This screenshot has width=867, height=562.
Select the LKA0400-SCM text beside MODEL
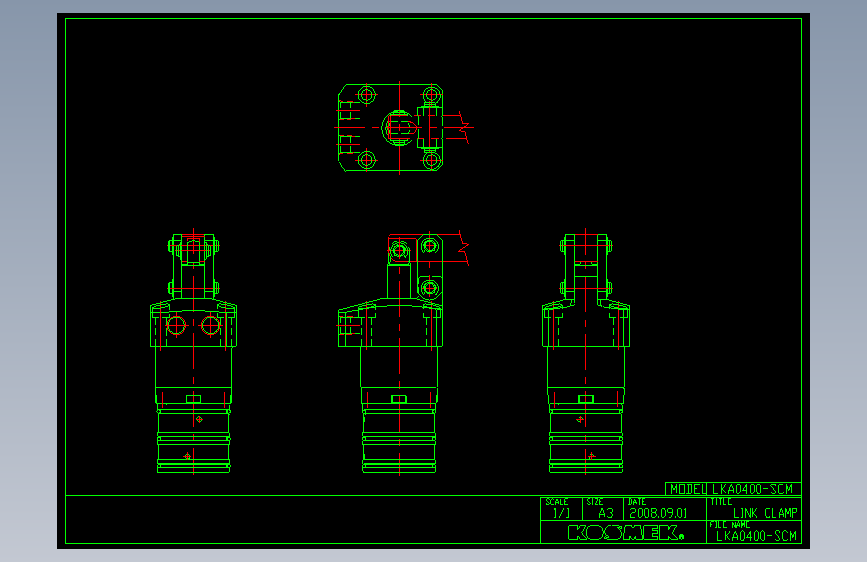coord(753,489)
